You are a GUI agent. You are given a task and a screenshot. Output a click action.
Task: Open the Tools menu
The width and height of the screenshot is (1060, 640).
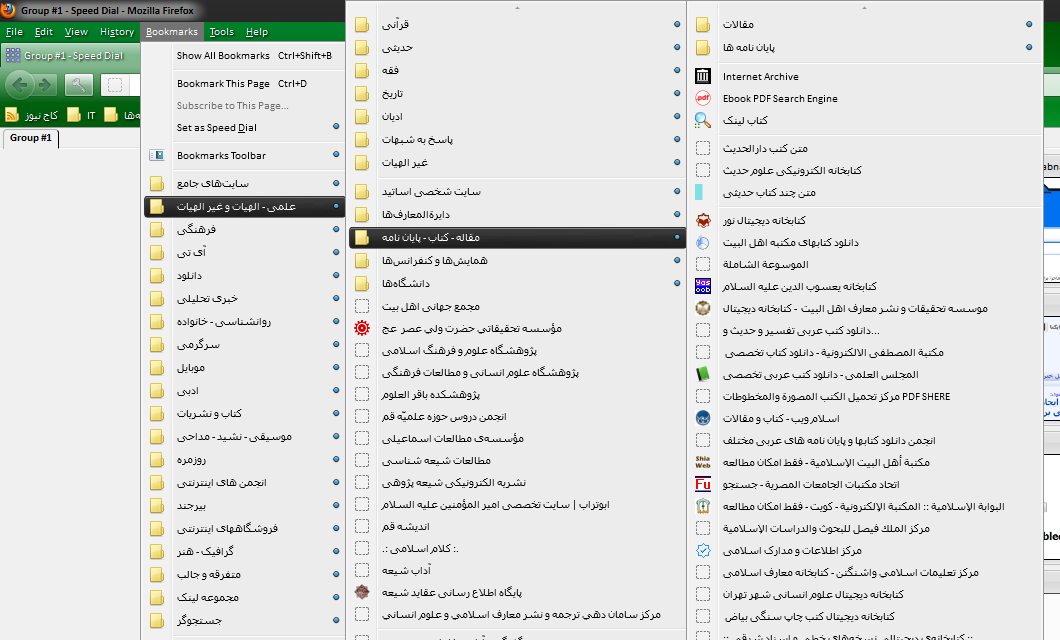click(221, 32)
